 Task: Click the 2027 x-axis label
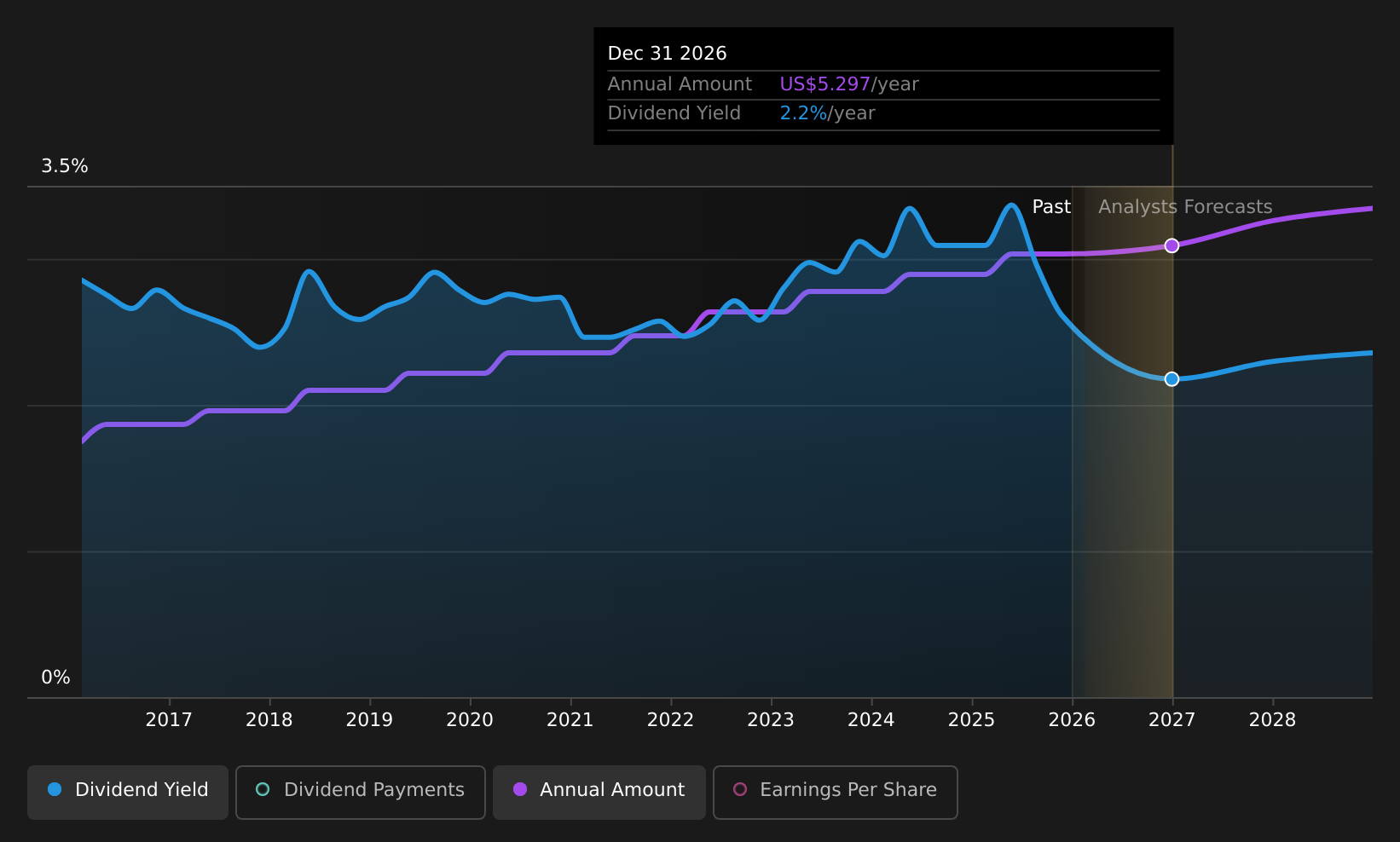click(x=1172, y=720)
